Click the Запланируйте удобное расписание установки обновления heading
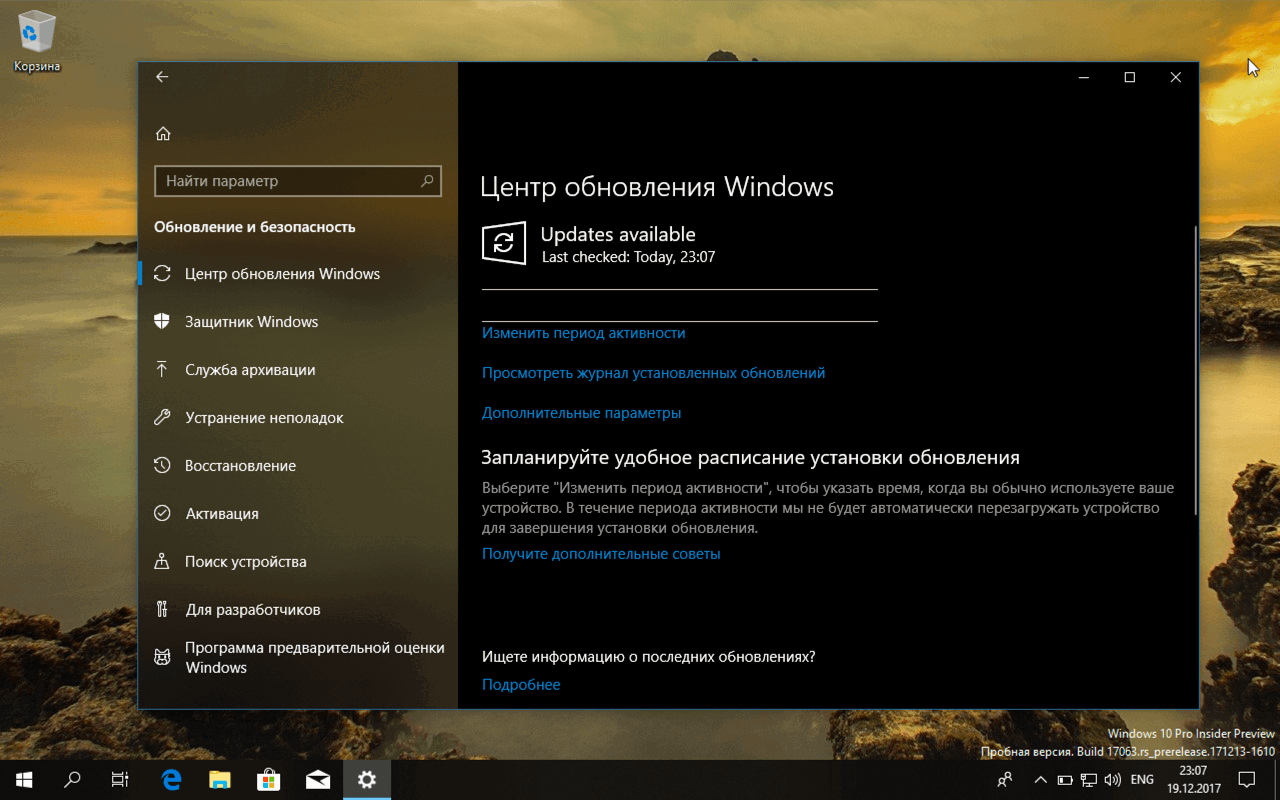This screenshot has width=1280, height=800. click(751, 458)
